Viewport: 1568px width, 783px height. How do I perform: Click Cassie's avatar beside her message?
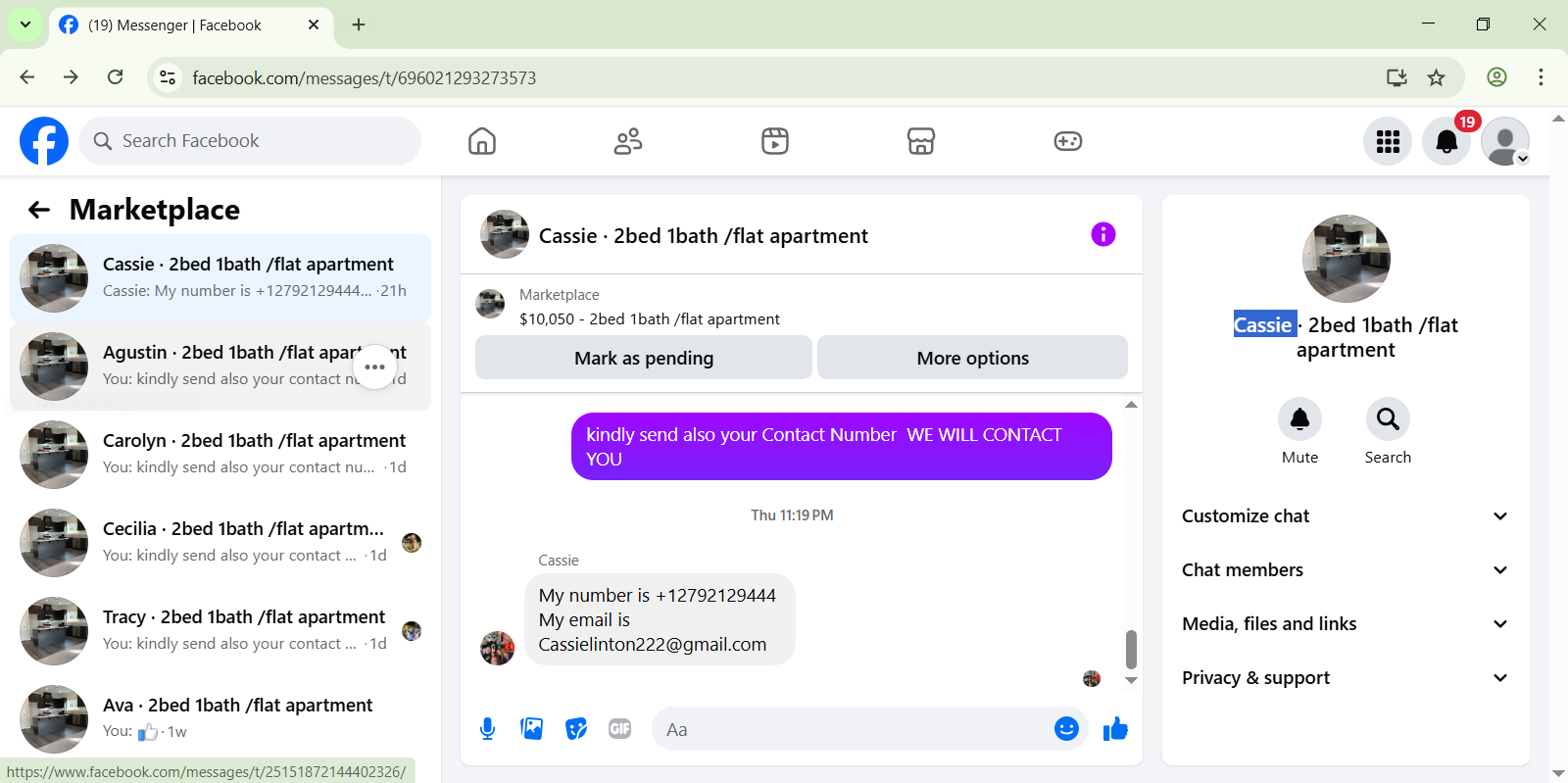pos(498,648)
